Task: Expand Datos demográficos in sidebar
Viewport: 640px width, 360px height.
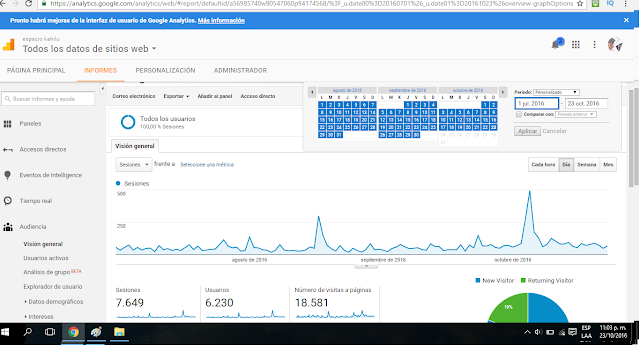Action: [56, 302]
